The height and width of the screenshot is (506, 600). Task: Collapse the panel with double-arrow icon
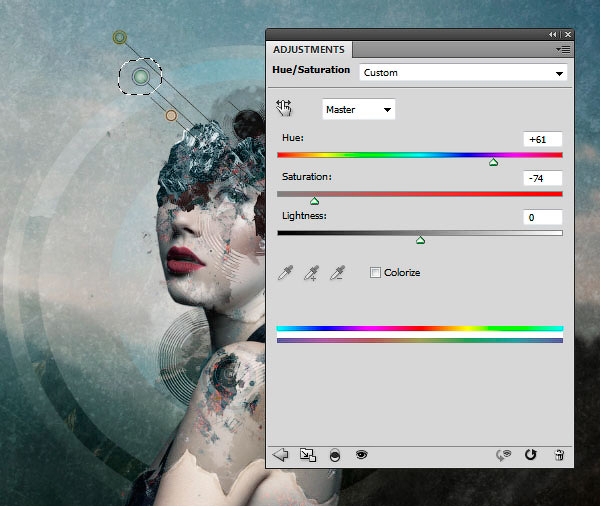(553, 34)
